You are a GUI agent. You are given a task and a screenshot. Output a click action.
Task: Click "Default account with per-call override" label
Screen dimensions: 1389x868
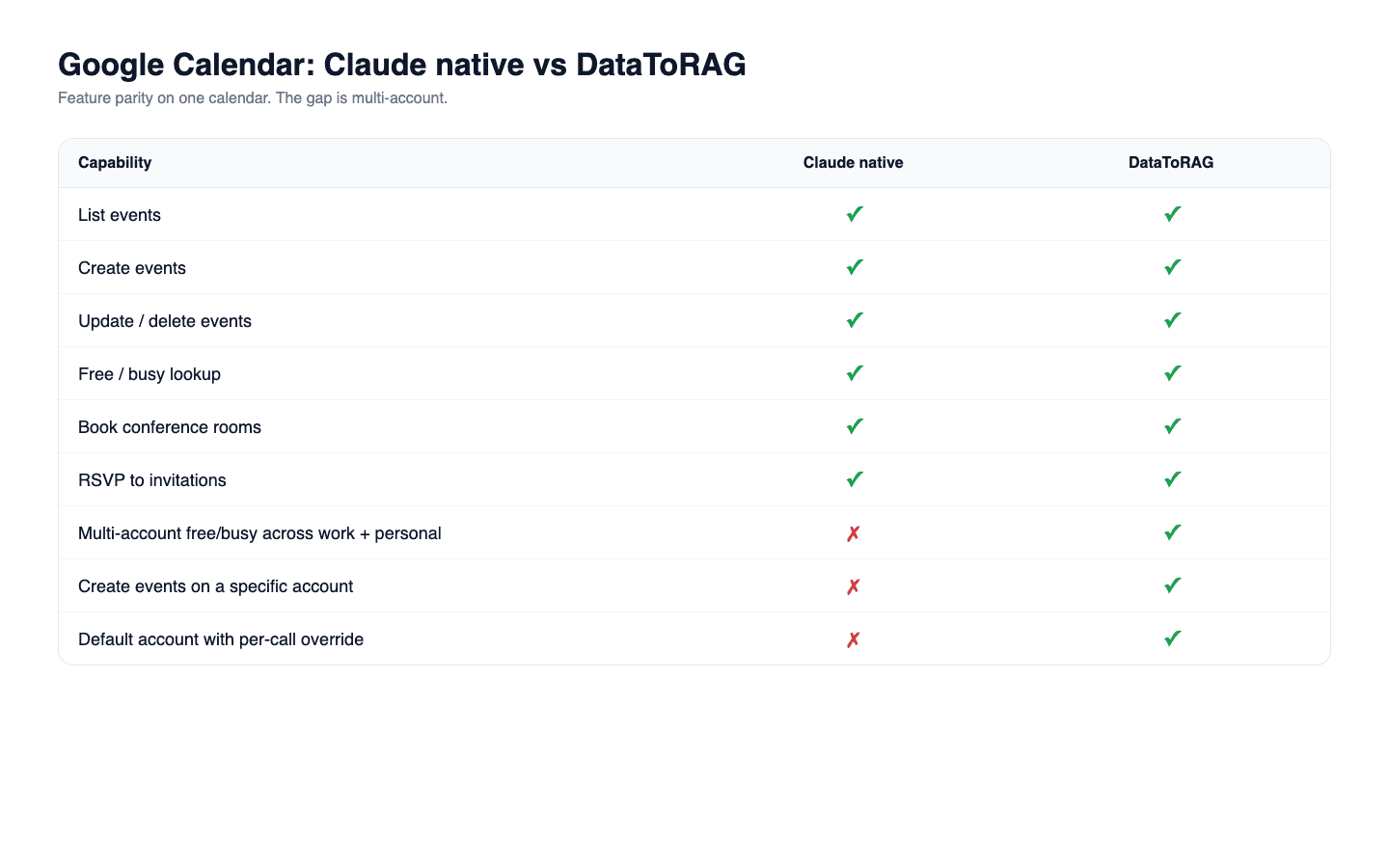point(221,639)
